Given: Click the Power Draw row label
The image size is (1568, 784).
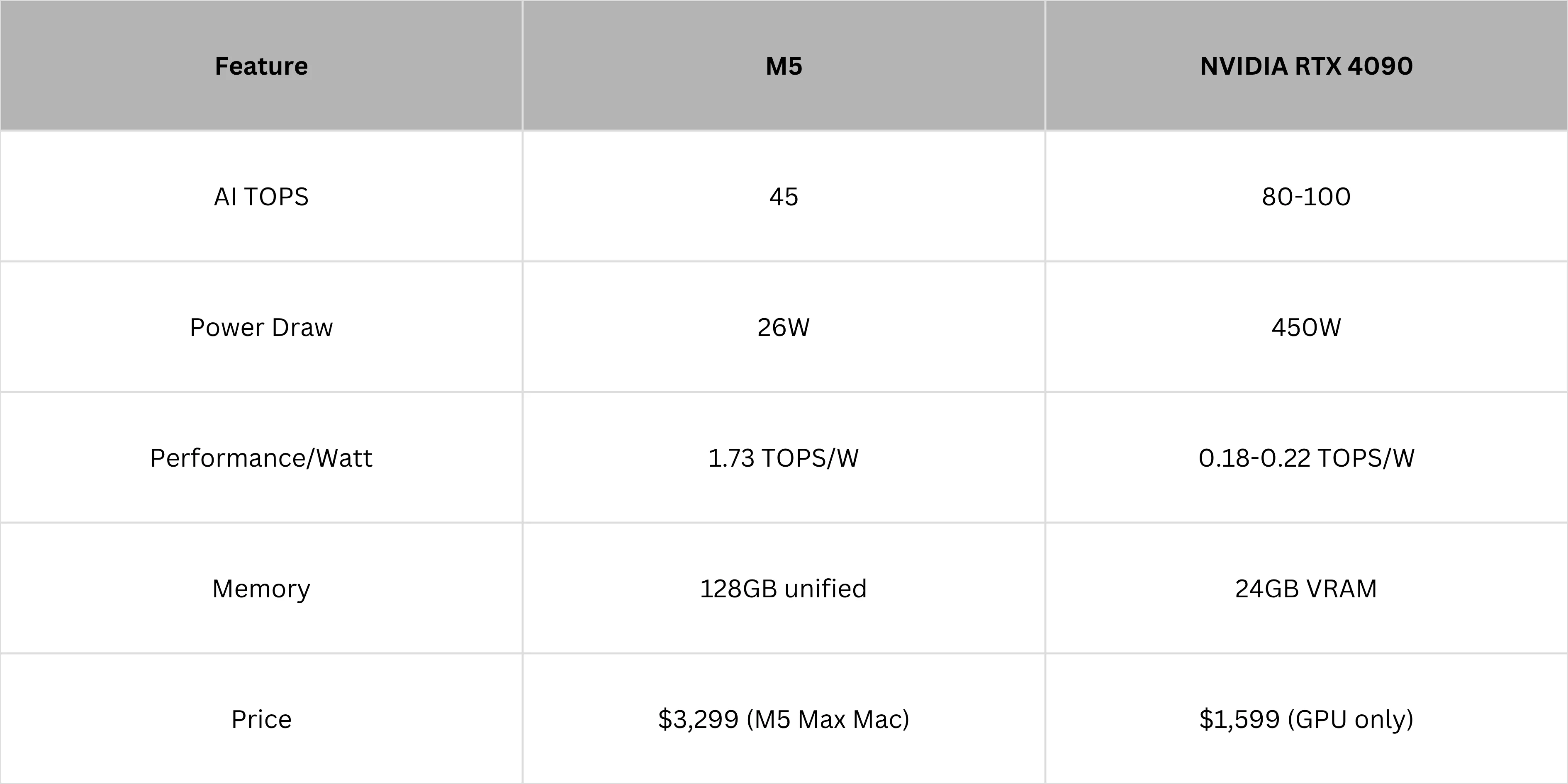Looking at the screenshot, I should (261, 327).
